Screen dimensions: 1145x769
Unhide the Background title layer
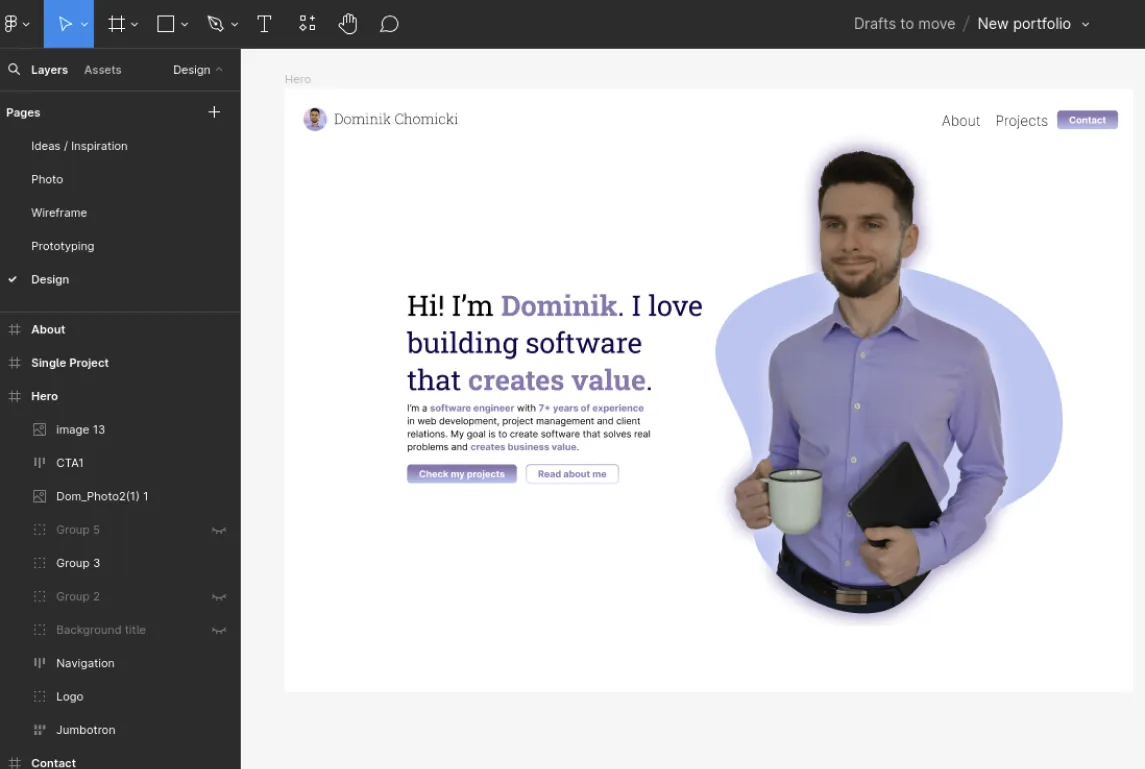[x=219, y=629]
